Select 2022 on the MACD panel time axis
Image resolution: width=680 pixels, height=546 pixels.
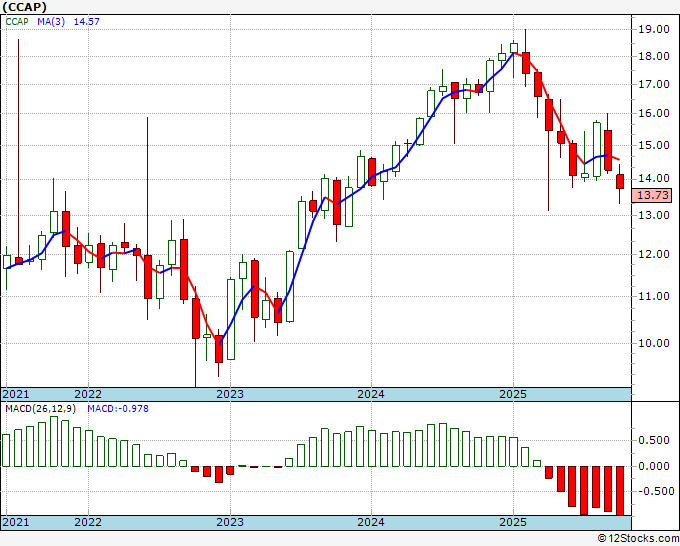coord(88,522)
